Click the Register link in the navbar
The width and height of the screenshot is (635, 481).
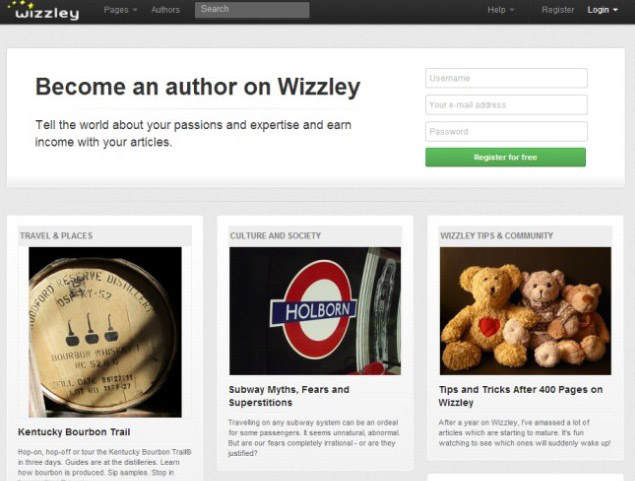pos(558,10)
